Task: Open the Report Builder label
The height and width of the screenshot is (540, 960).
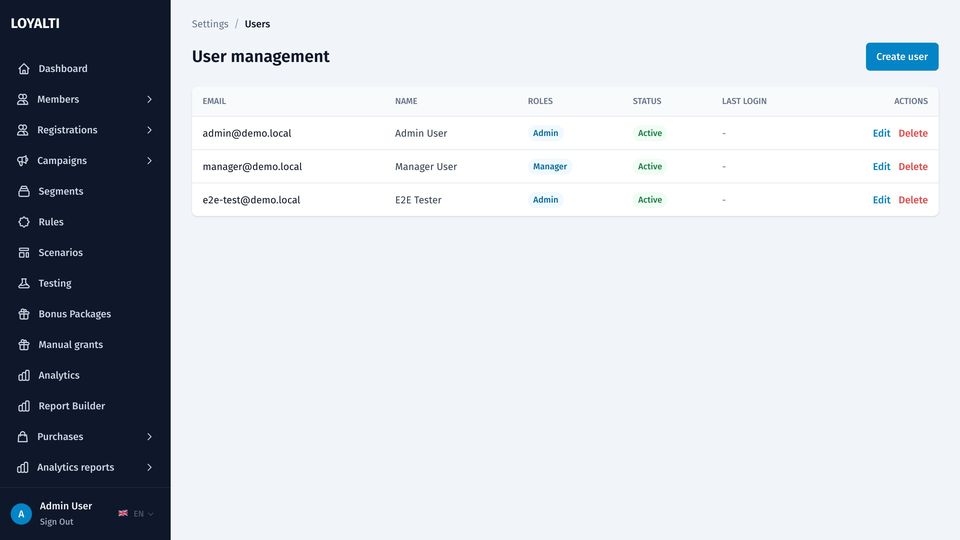Action: coord(72,406)
